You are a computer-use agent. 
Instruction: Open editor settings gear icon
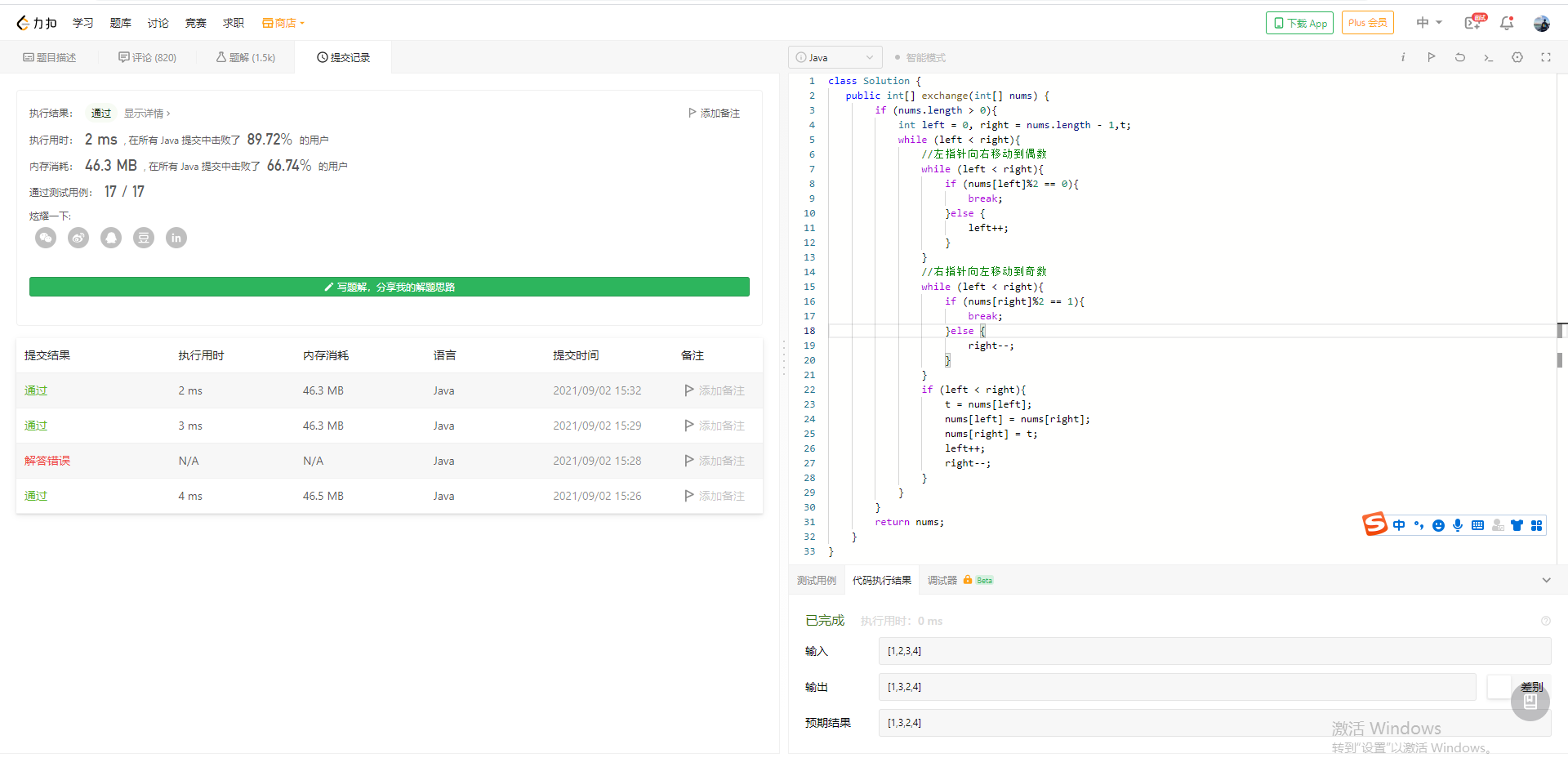point(1517,57)
